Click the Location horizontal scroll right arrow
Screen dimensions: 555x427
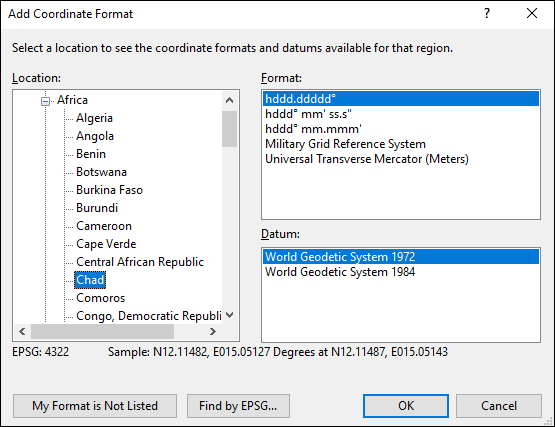point(213,331)
